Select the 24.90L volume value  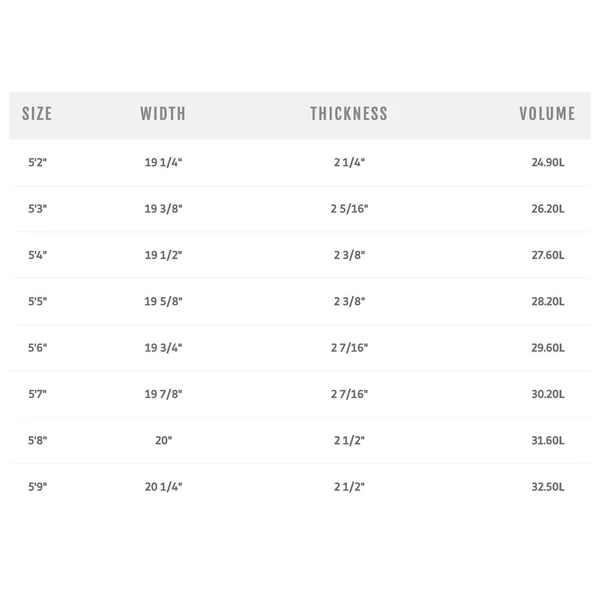click(548, 162)
